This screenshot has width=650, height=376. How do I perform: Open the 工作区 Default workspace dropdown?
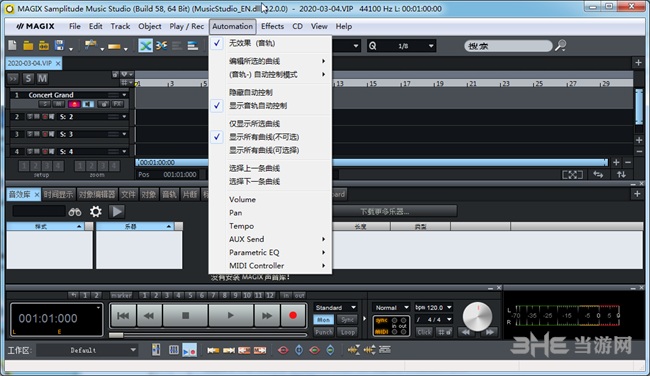click(x=87, y=350)
